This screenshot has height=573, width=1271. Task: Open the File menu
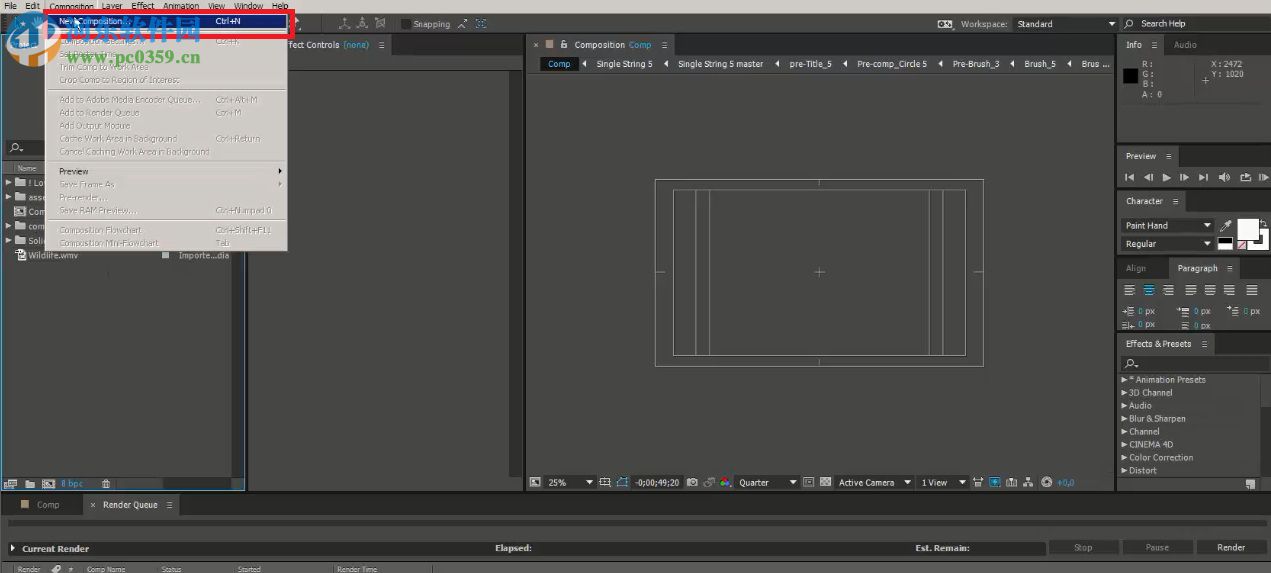pos(11,6)
